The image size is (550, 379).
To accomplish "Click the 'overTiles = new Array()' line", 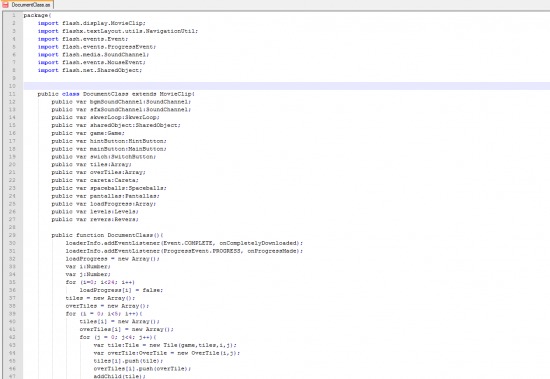I will (x=107, y=306).
